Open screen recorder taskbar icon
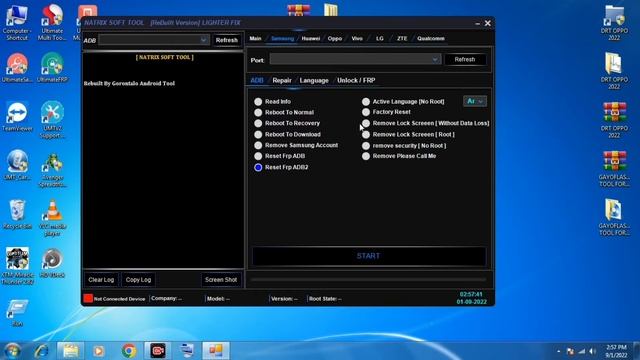Image resolution: width=640 pixels, height=360 pixels. [158, 351]
